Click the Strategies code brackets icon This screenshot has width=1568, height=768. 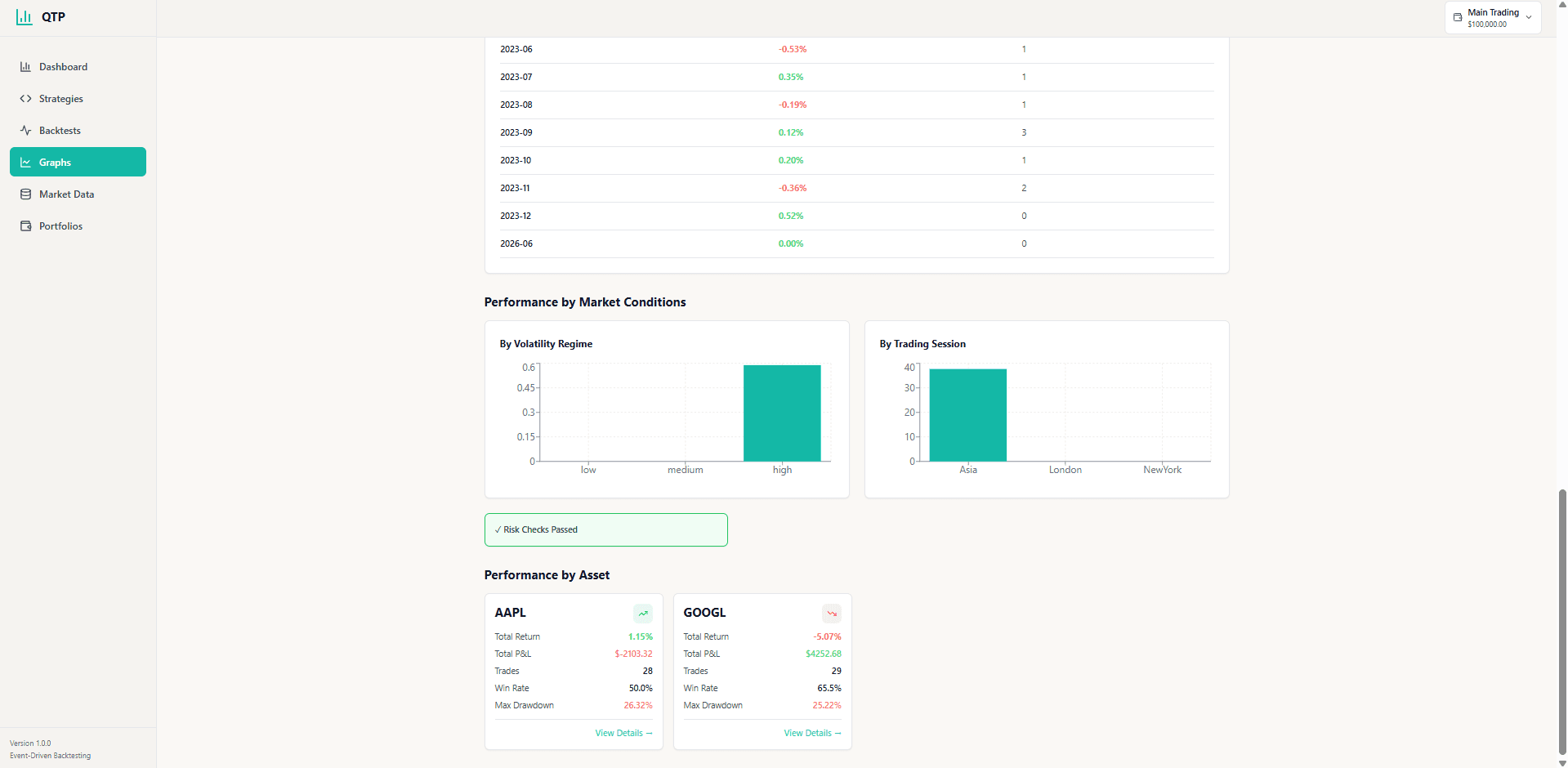25,99
